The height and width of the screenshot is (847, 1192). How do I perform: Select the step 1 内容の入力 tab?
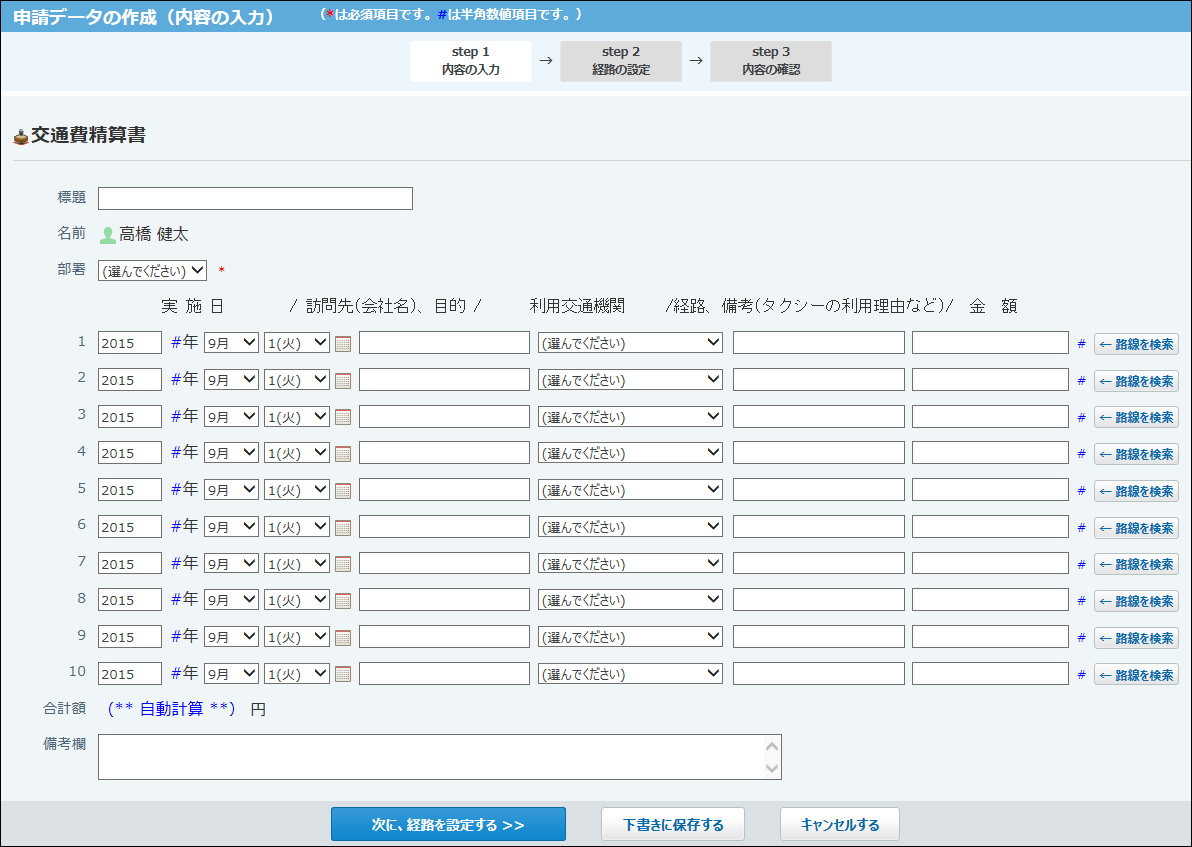click(x=471, y=61)
